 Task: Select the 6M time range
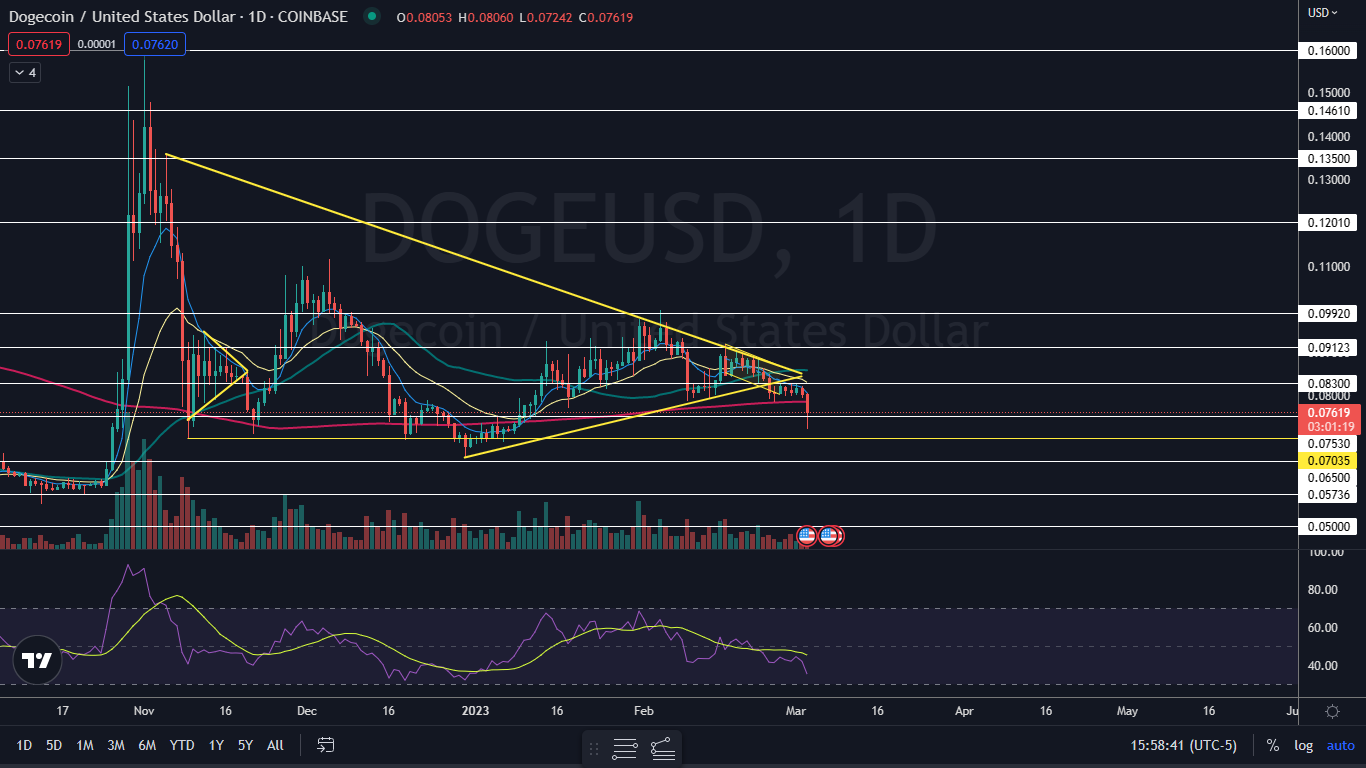(147, 745)
